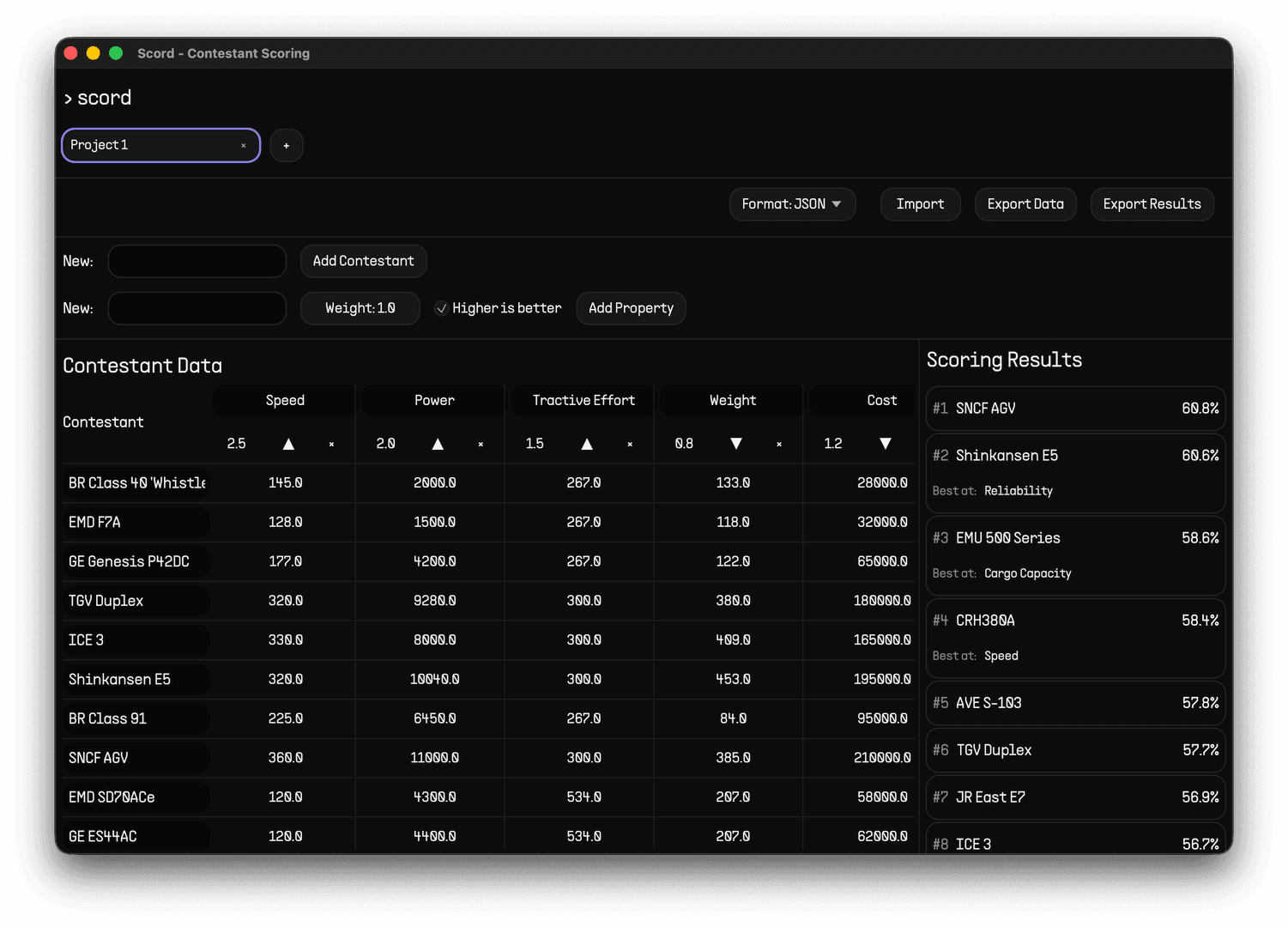Toggle Speed direction arrow
Image resolution: width=1288 pixels, height=927 pixels.
click(x=288, y=444)
